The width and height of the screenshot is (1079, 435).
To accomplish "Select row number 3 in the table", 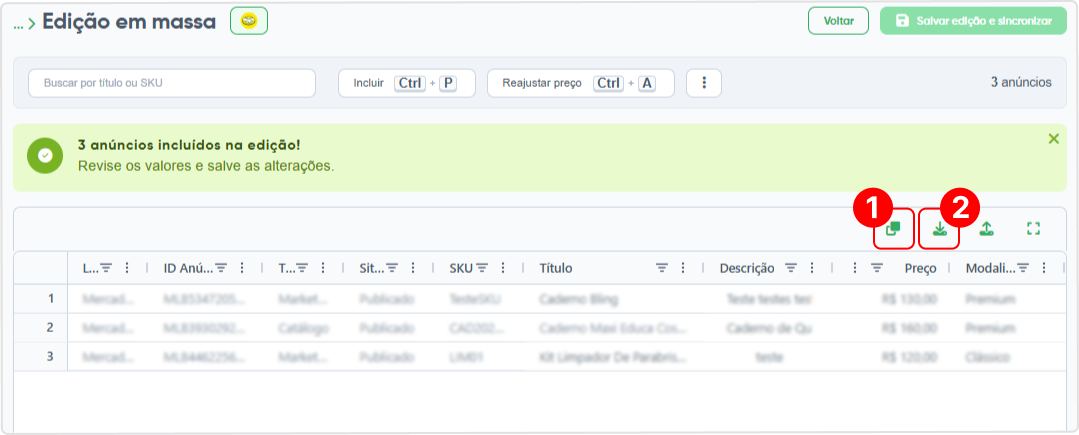I will (41, 357).
